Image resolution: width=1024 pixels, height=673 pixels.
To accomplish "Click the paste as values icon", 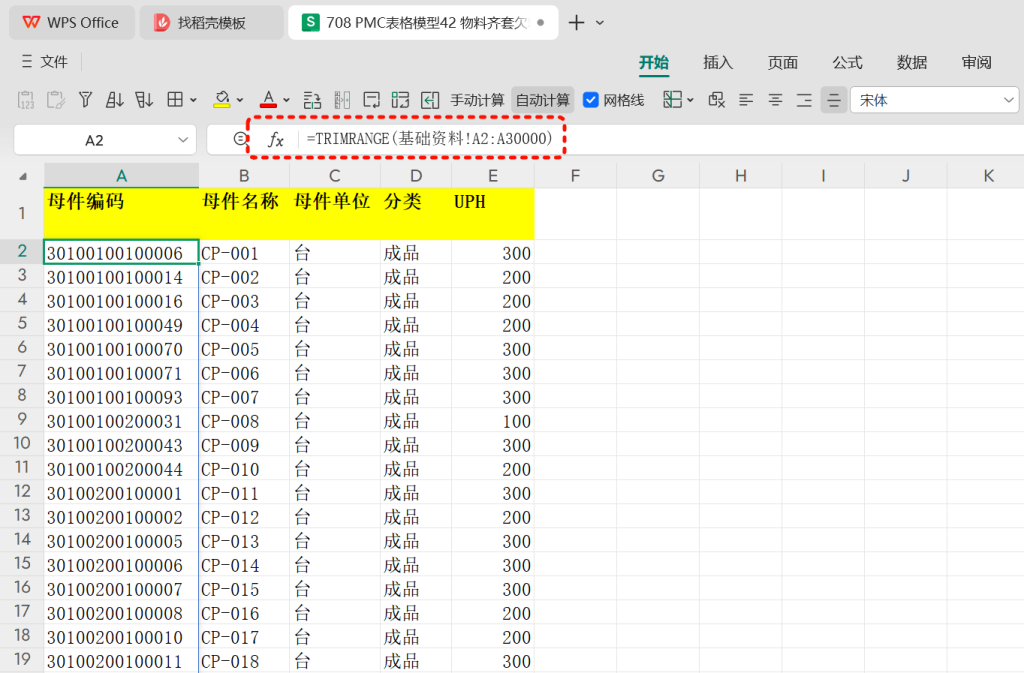I will click(x=26, y=100).
